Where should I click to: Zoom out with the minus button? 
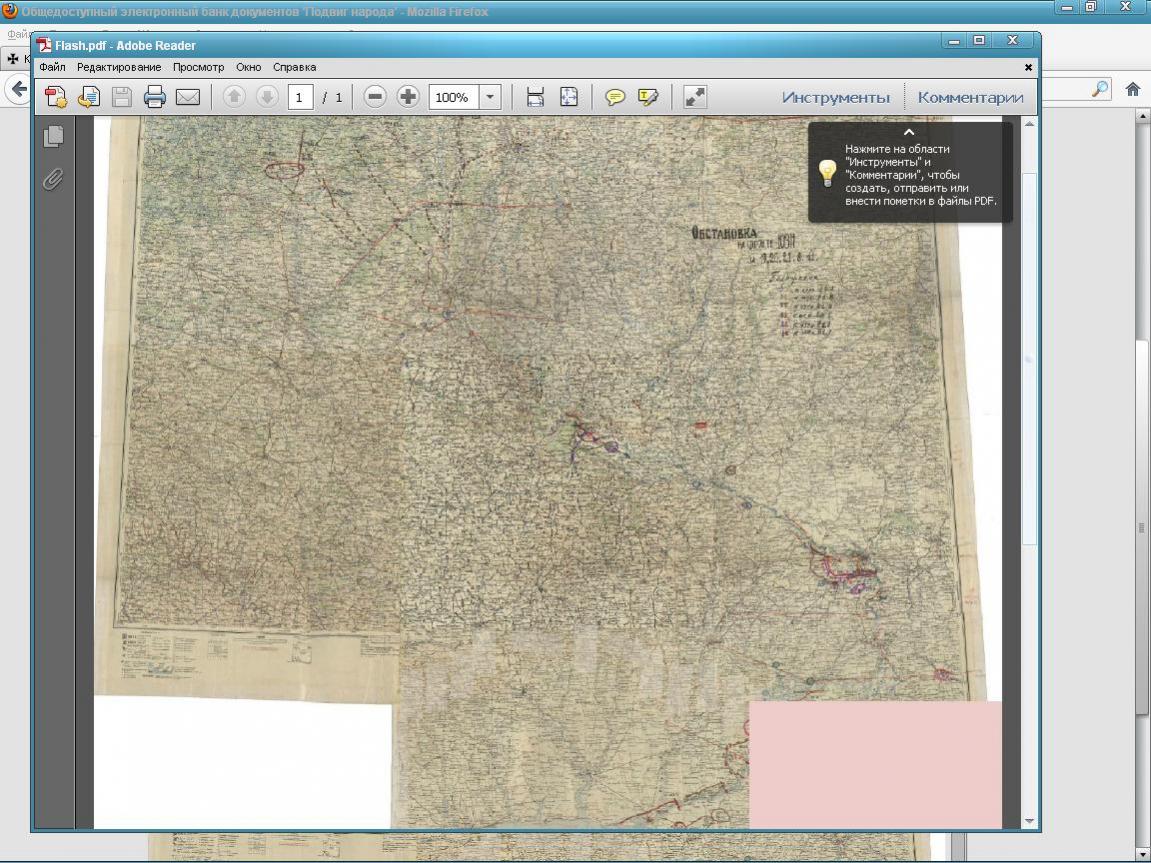[375, 97]
